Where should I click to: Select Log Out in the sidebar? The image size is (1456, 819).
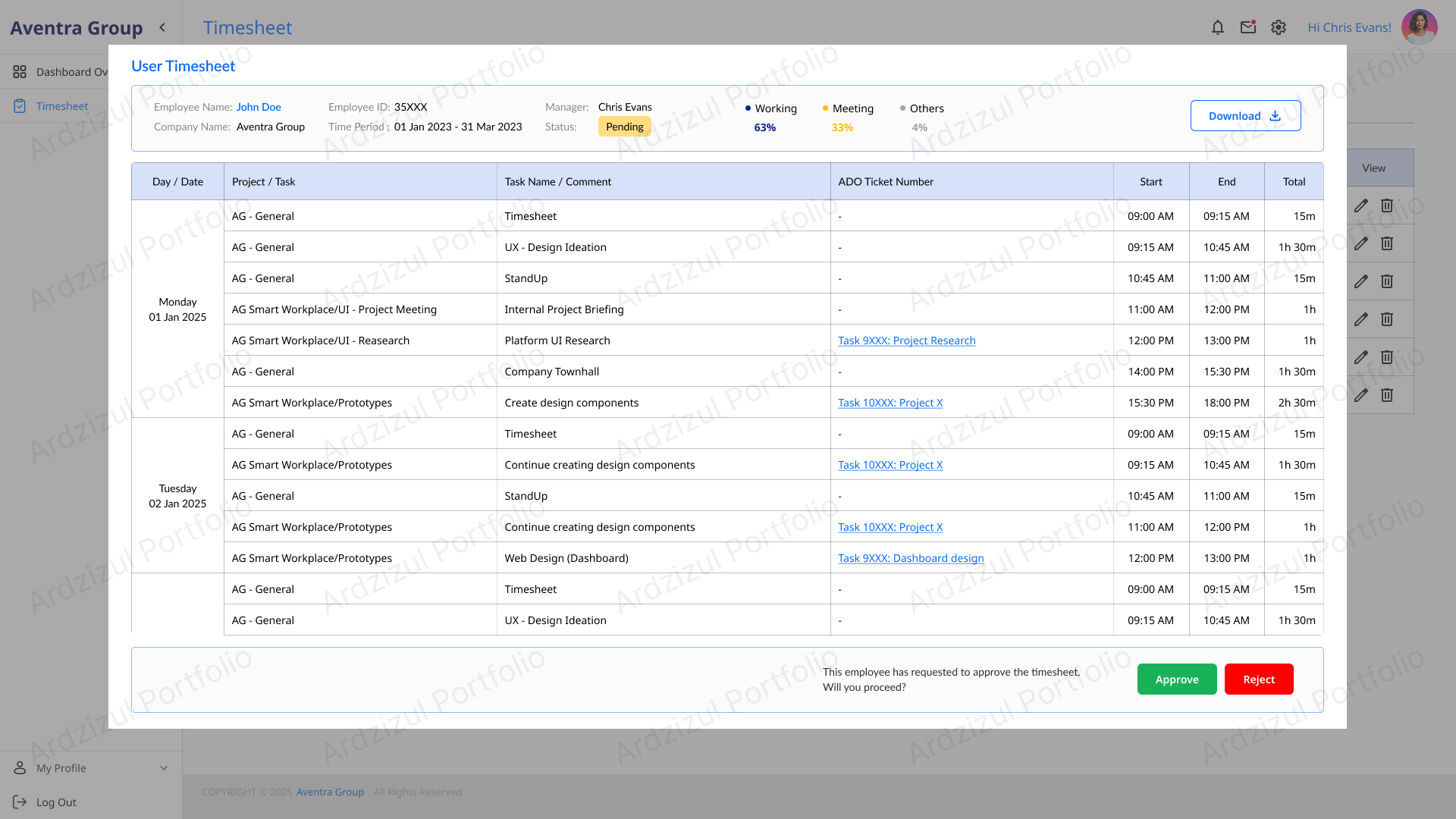[x=56, y=802]
